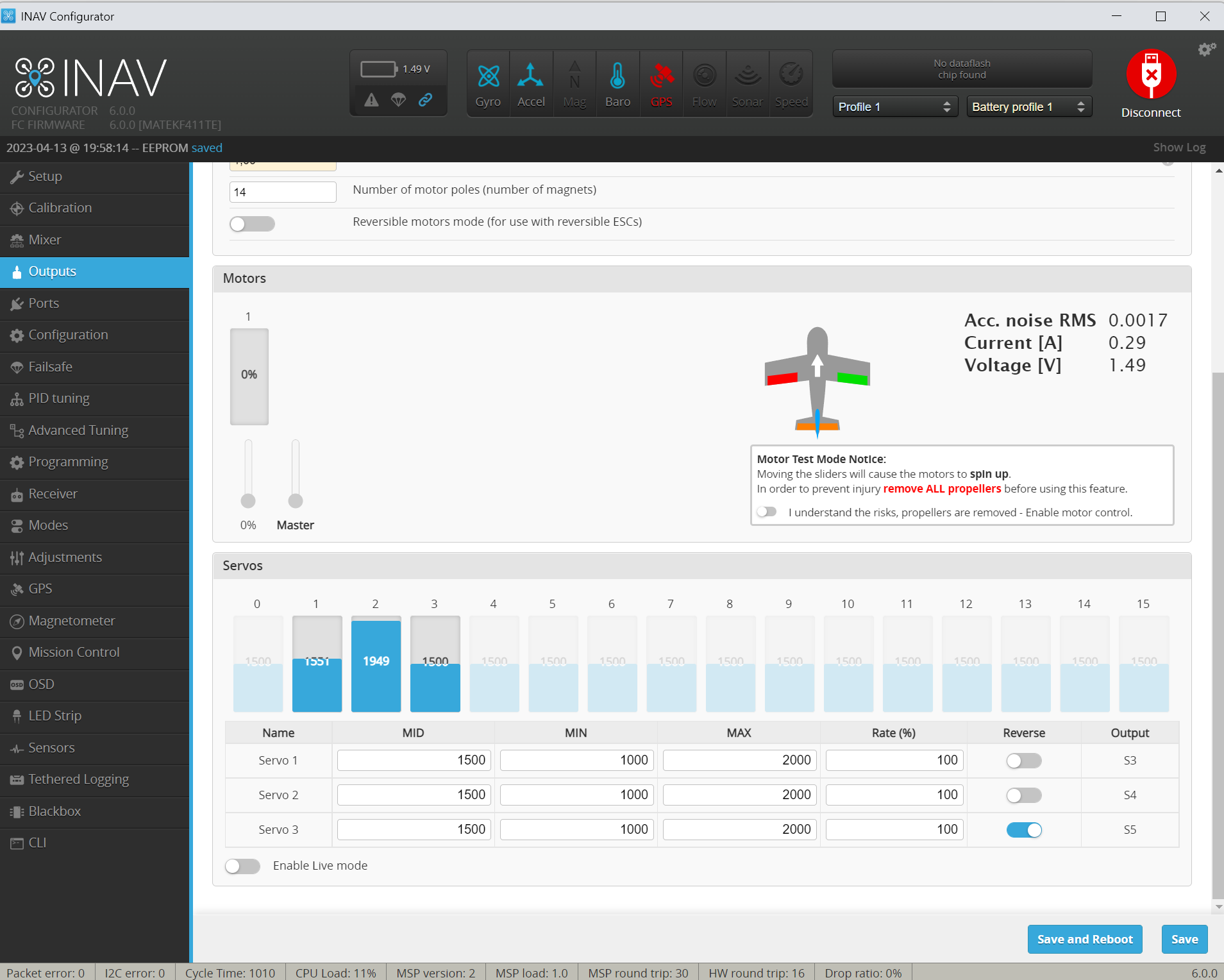
Task: Click the Disconnect button
Action: 1150,84
